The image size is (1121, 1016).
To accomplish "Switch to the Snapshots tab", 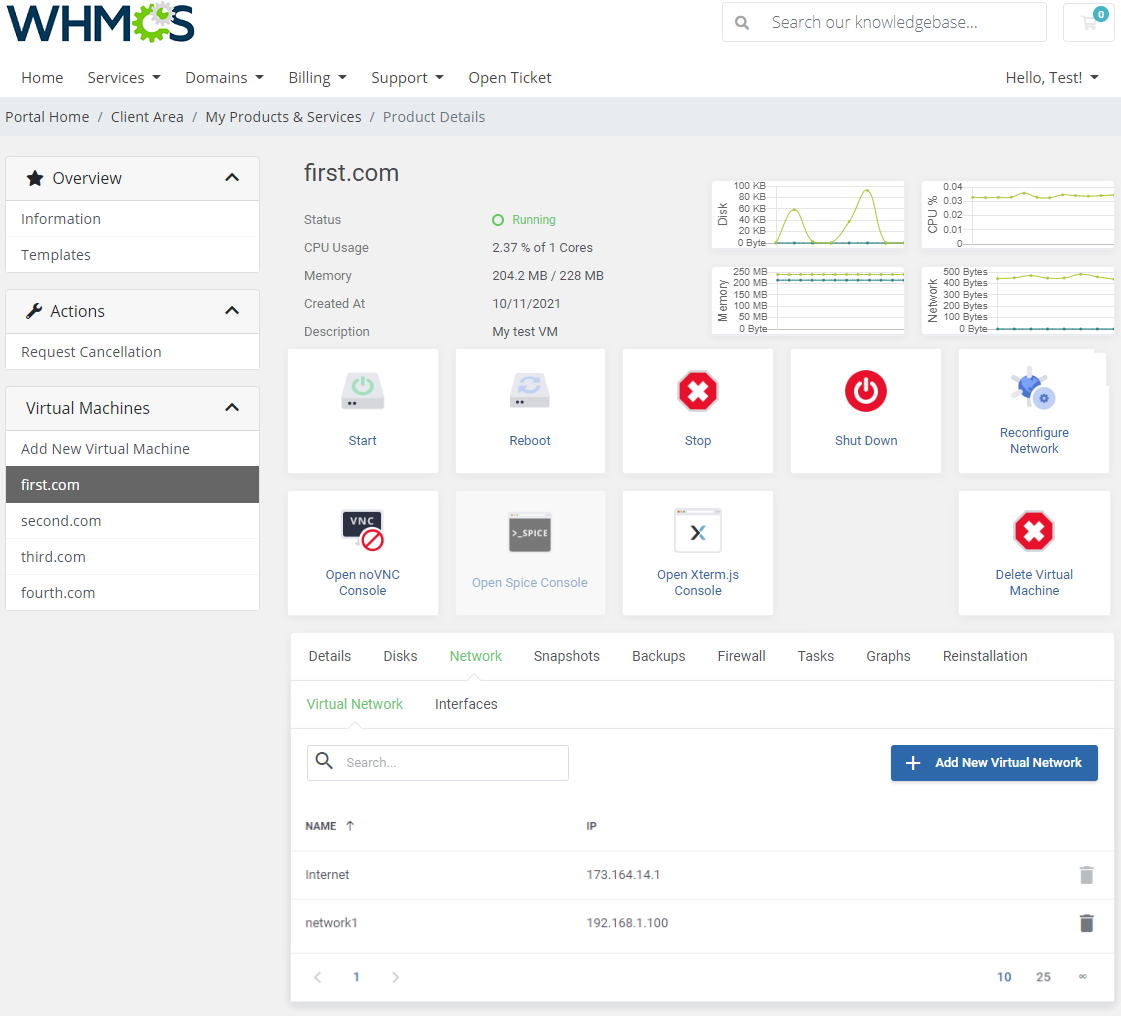I will [x=566, y=656].
